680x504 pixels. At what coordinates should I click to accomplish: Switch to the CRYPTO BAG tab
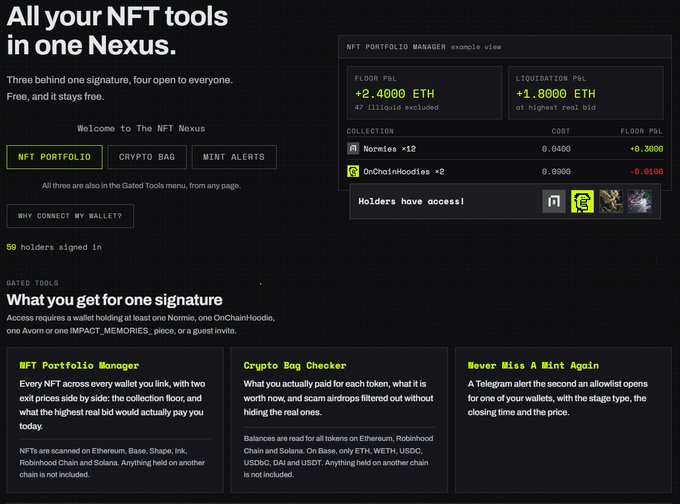pyautogui.click(x=147, y=157)
